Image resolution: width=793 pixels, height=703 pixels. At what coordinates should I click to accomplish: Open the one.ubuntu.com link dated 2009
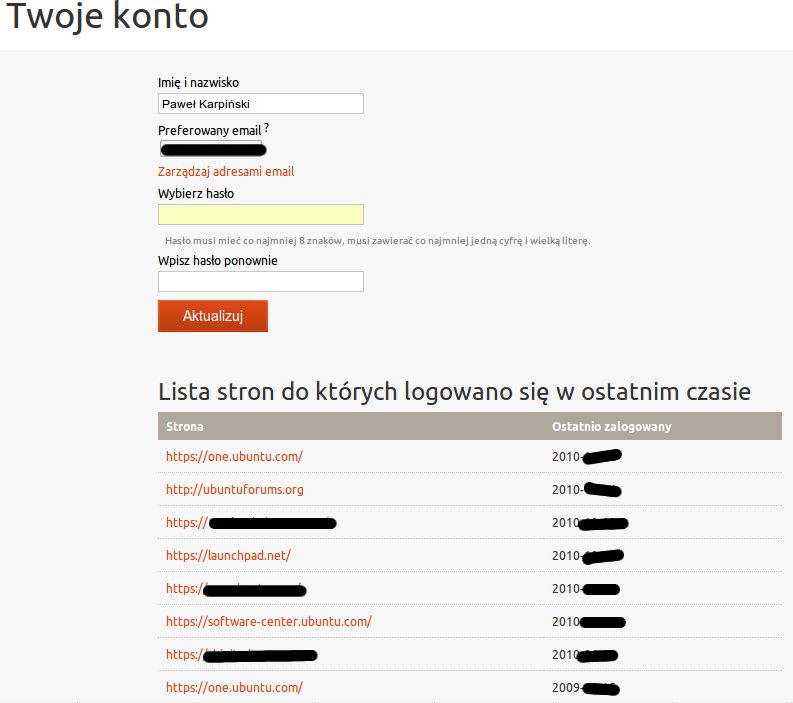(x=234, y=688)
